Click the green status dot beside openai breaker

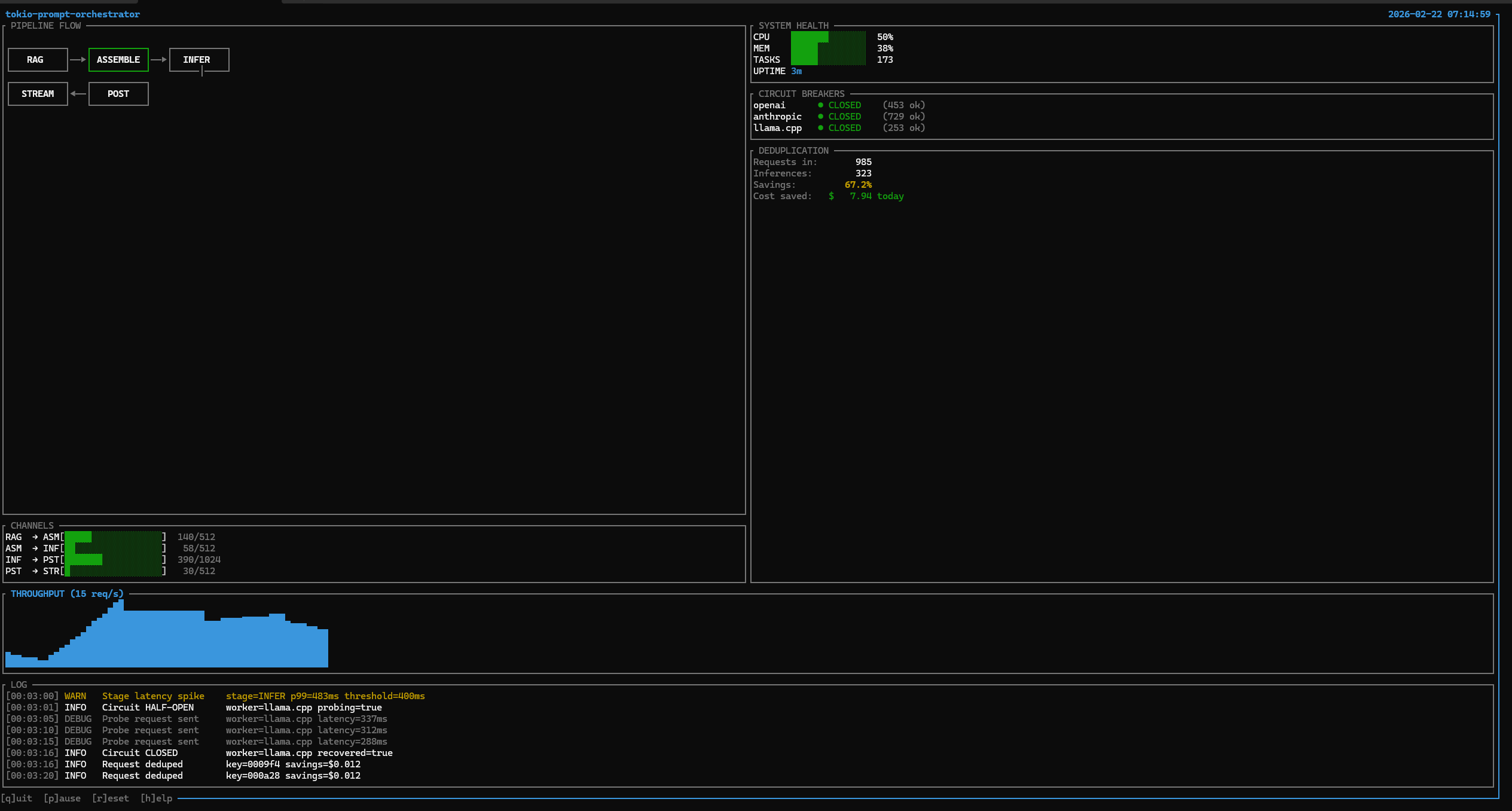(x=820, y=105)
